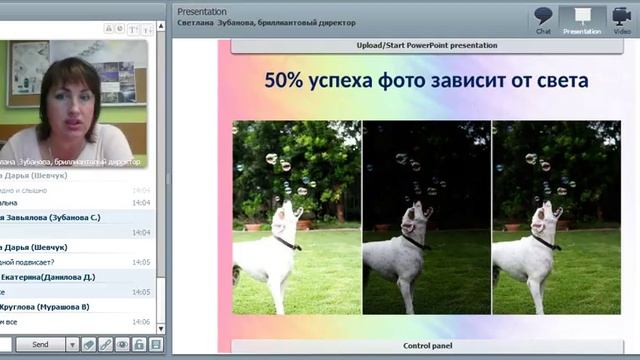Click the save diskette icon in chat toolbar

click(x=156, y=344)
